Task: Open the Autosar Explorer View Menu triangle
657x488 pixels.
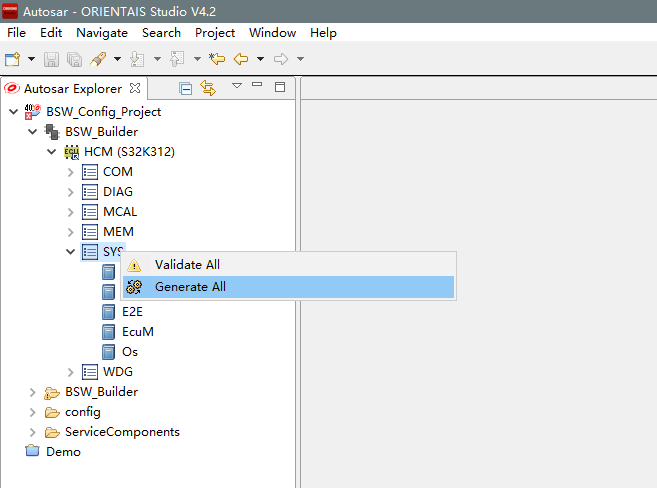Action: (237, 86)
